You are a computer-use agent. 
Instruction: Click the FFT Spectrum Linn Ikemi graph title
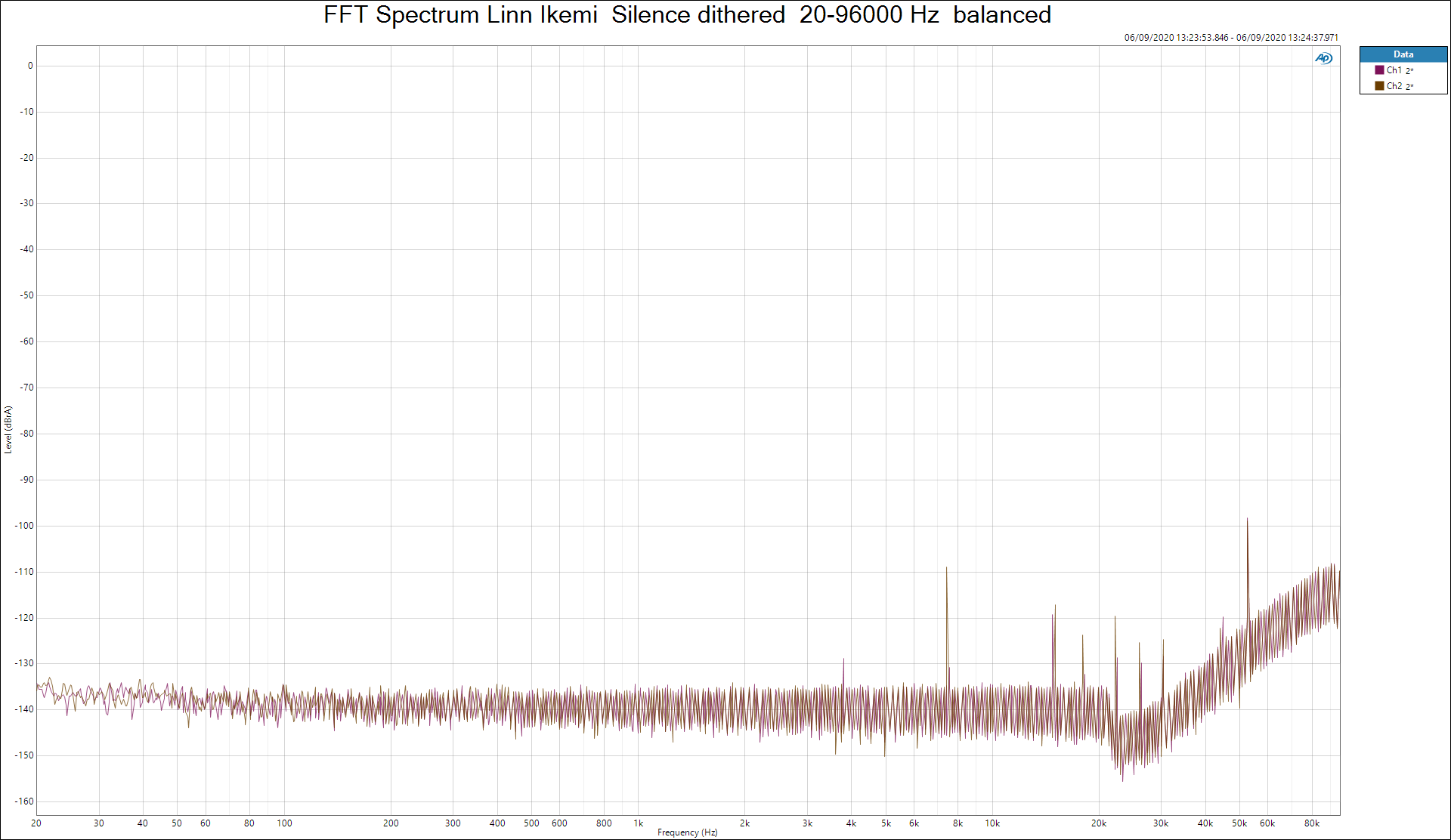coord(687,15)
